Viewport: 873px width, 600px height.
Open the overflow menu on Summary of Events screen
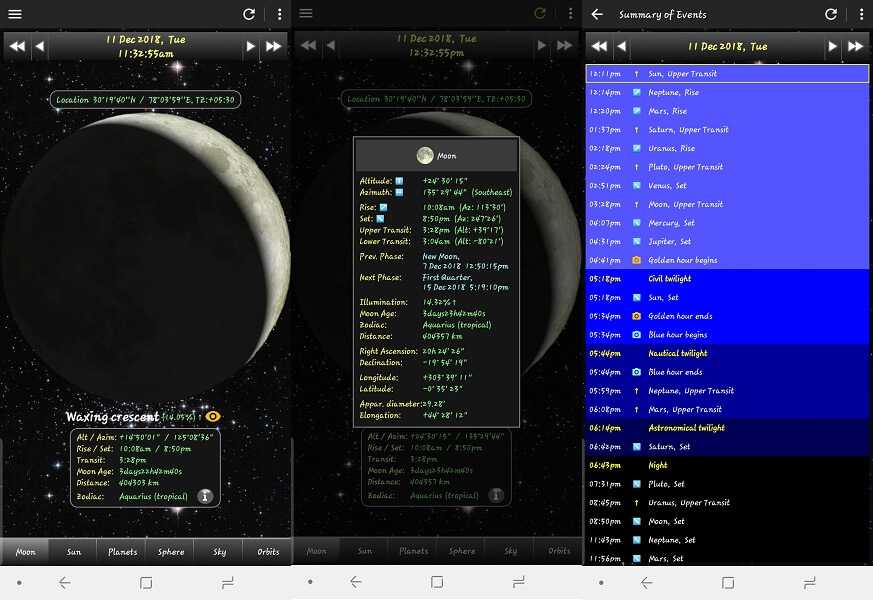pyautogui.click(x=861, y=14)
